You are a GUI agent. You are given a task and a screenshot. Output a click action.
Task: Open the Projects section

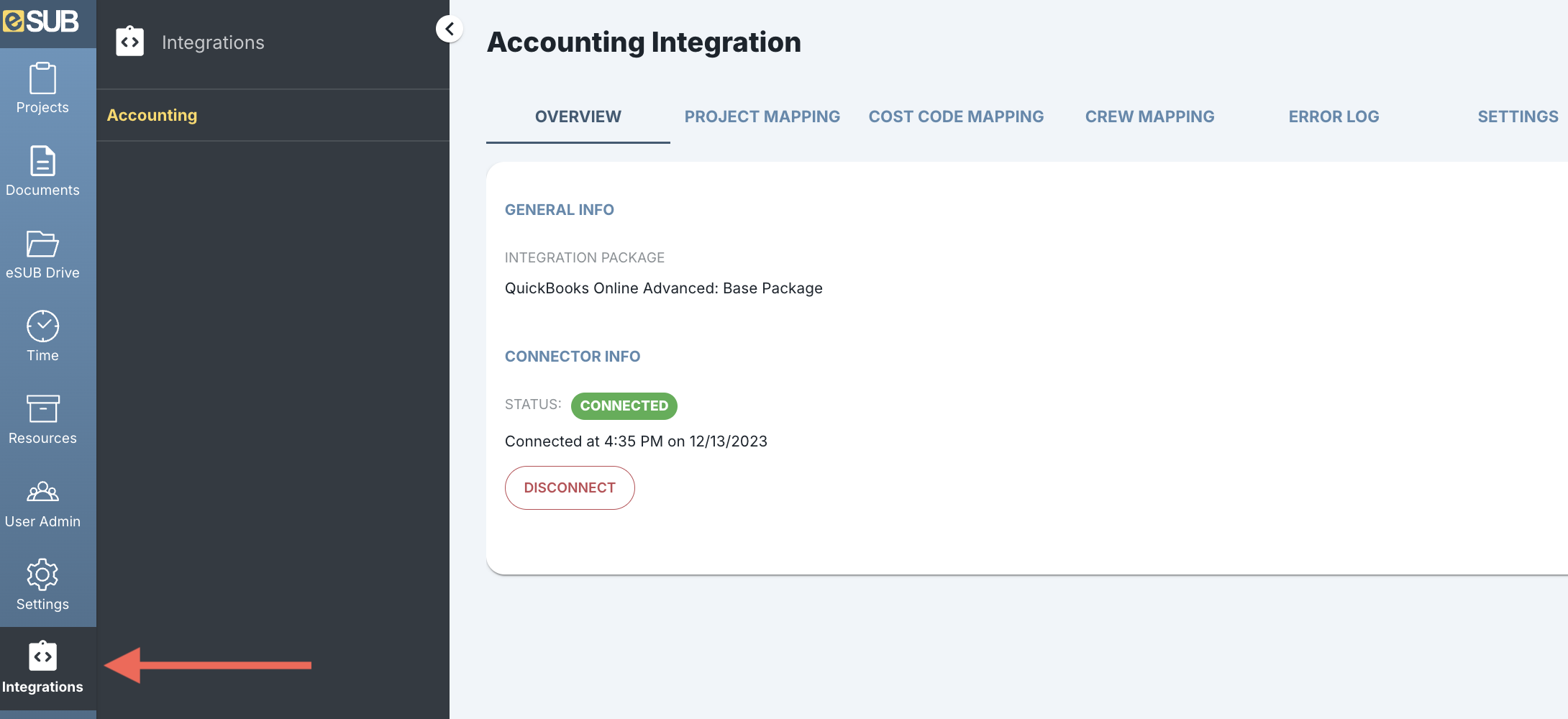[42, 89]
